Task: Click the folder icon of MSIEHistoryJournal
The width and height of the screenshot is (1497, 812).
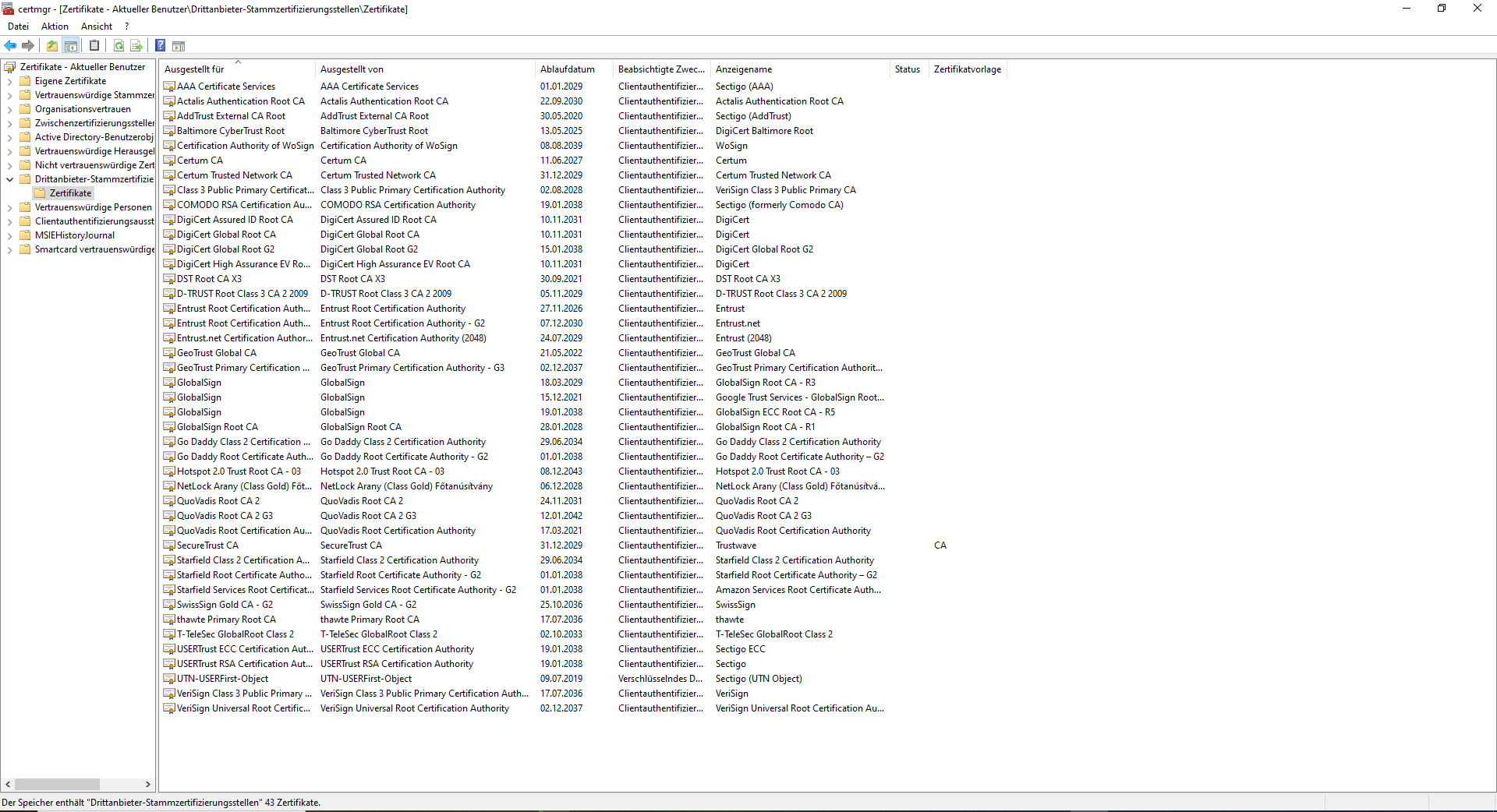Action: [x=25, y=235]
